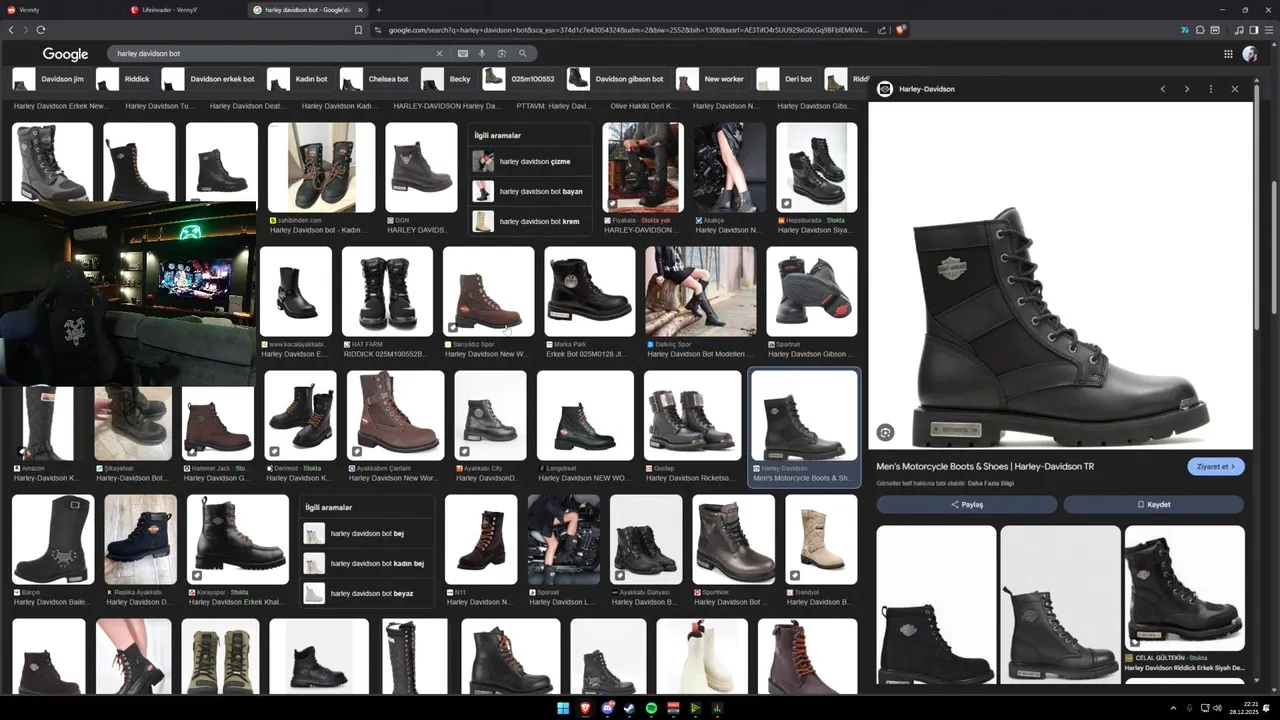Viewport: 1280px width, 720px height.
Task: Filter by Deri bot chip
Action: [x=786, y=79]
